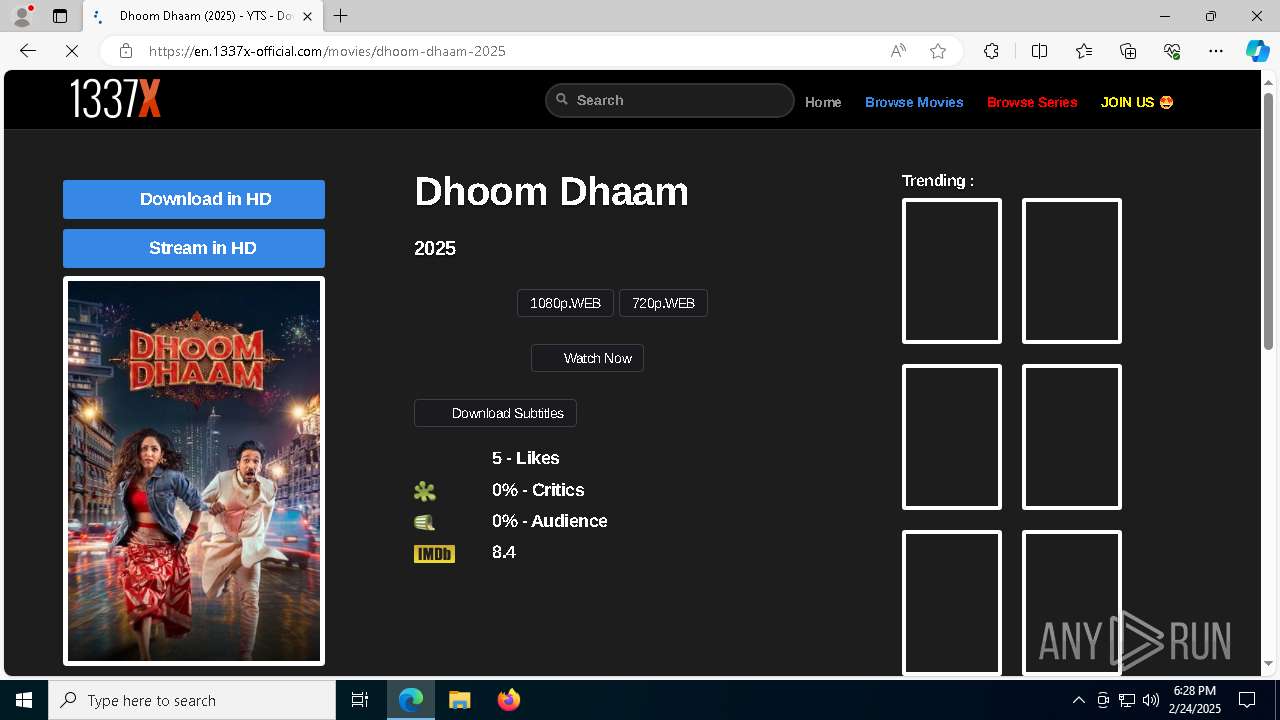Click the green splat Critics icon
This screenshot has height=720, width=1280.
[x=425, y=491]
